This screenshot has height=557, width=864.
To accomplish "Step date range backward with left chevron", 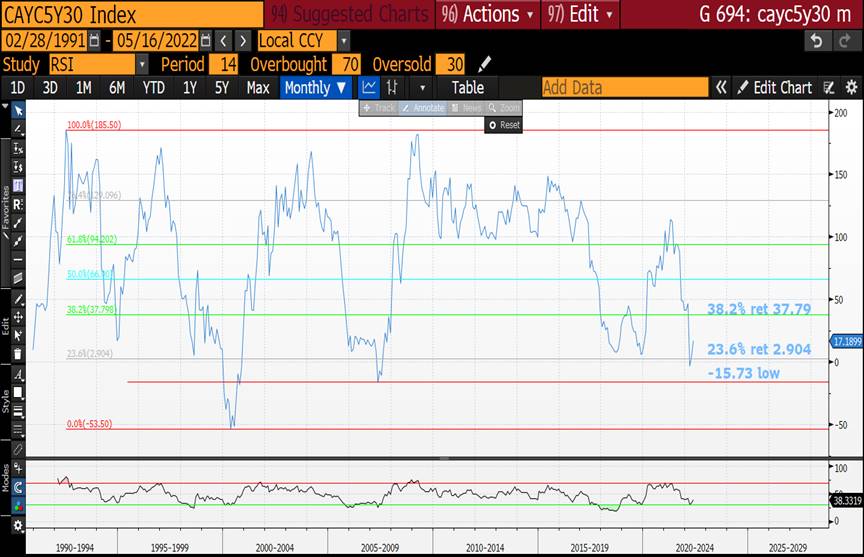I will [223, 41].
